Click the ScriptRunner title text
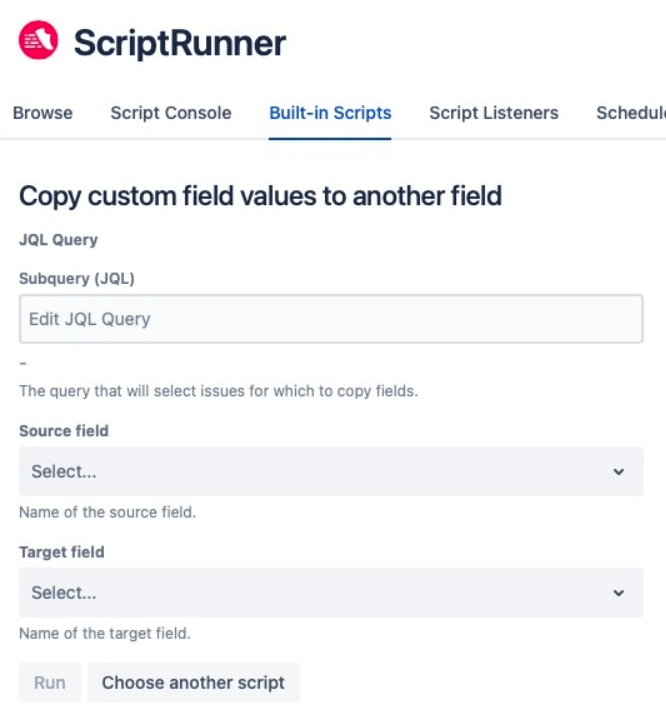666x718 pixels. tap(180, 44)
